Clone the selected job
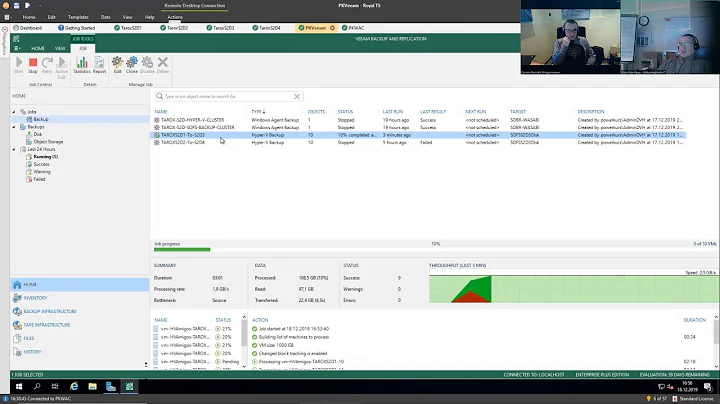 (132, 65)
